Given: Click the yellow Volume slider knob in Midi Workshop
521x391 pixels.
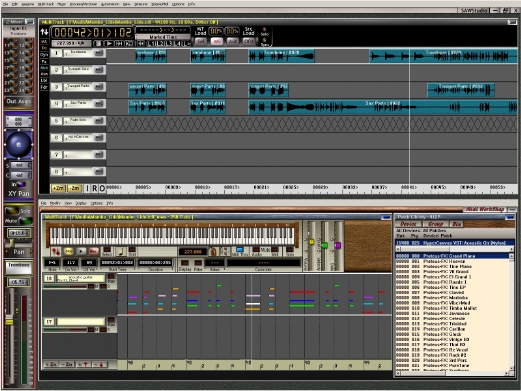Looking at the screenshot, I should click(311, 242).
